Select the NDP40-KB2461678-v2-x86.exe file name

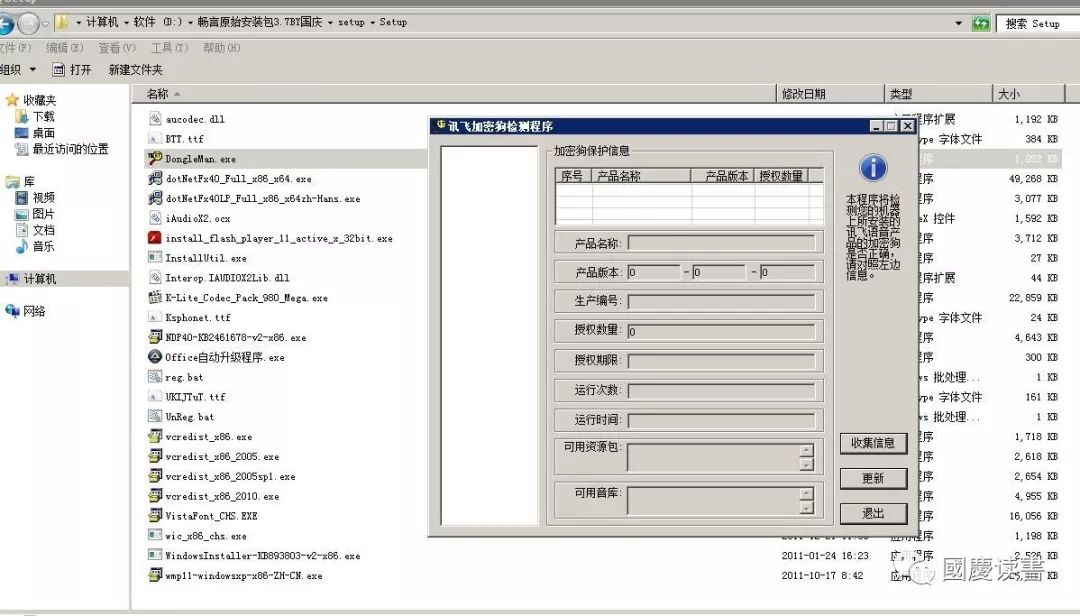(x=236, y=338)
